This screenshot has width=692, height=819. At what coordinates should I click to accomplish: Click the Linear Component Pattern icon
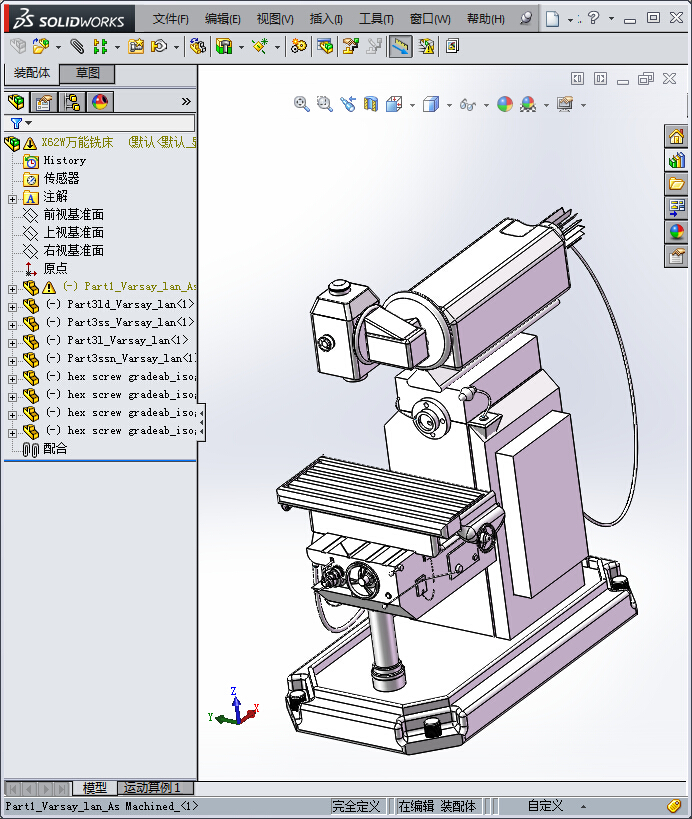coord(100,46)
